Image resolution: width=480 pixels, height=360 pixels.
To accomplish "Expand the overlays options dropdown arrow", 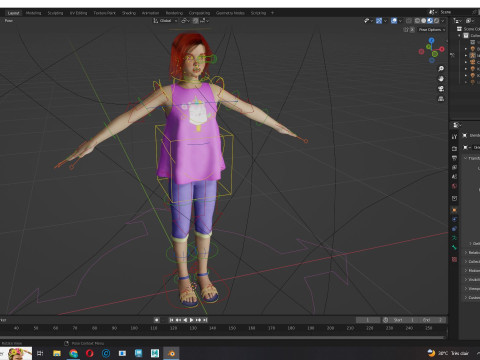I will pyautogui.click(x=400, y=21).
